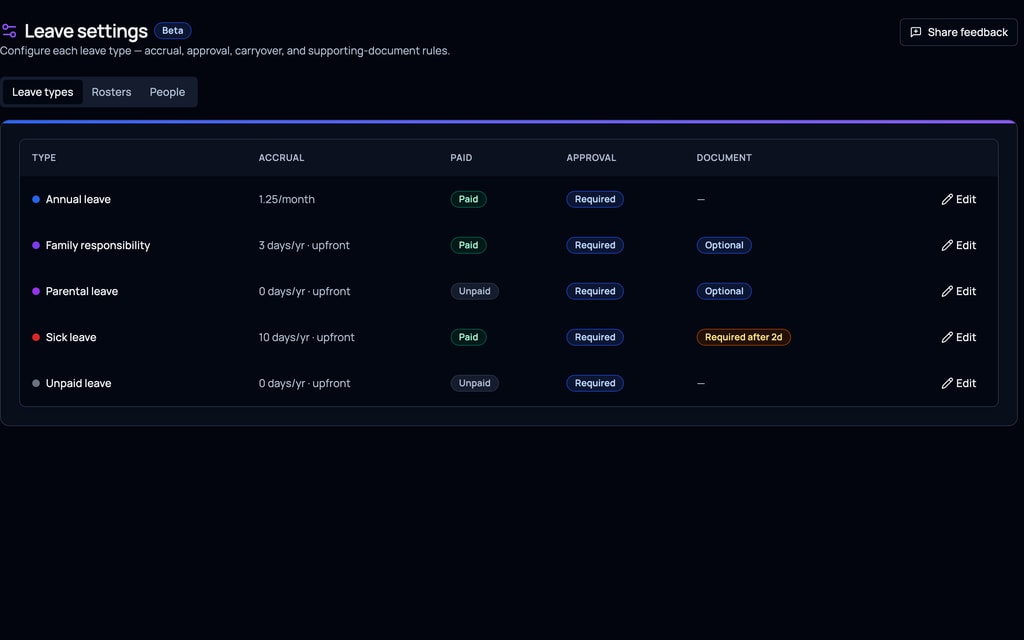Viewport: 1024px width, 640px height.
Task: Click the Type column header
Action: click(x=44, y=157)
